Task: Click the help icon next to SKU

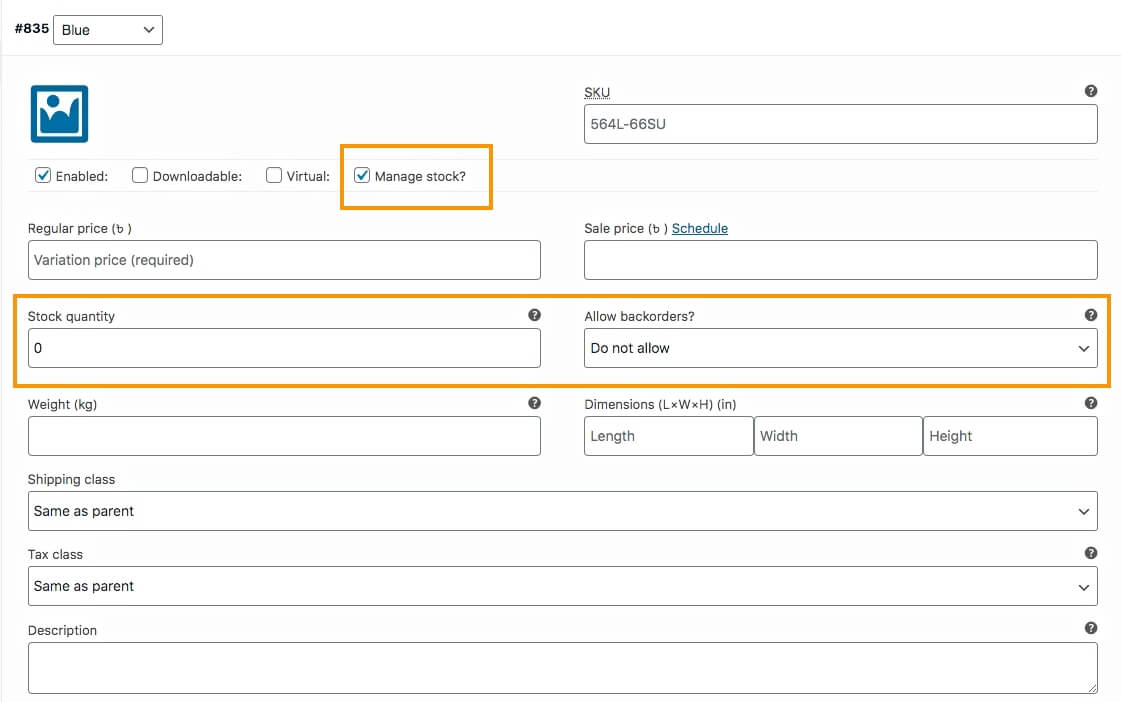Action: click(1090, 91)
